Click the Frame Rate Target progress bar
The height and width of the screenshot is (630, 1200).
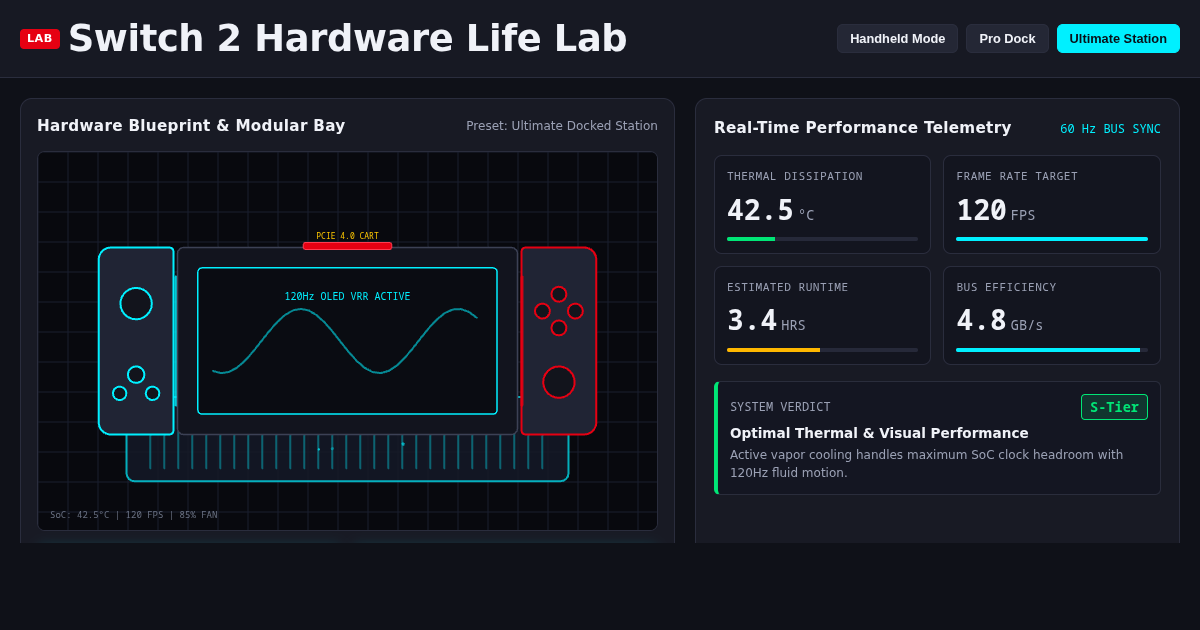coord(1052,239)
